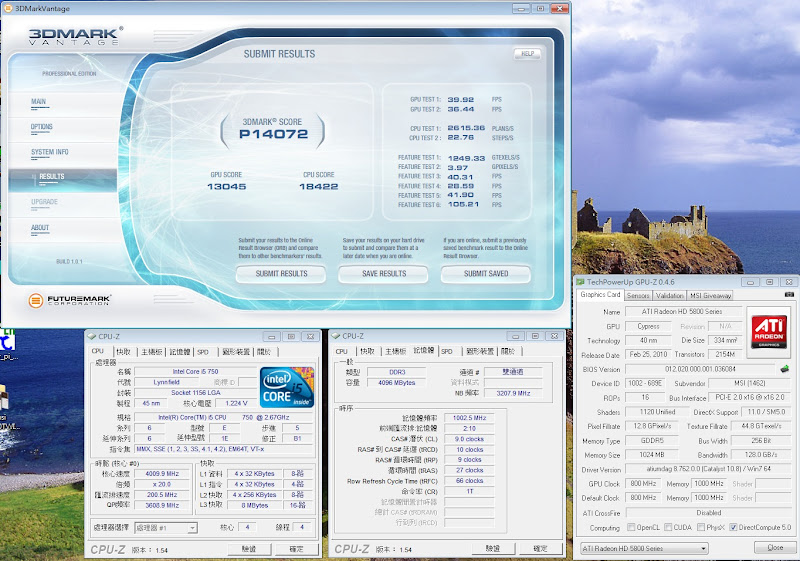Click the camera screenshot icon in GPU-Z

click(x=789, y=295)
